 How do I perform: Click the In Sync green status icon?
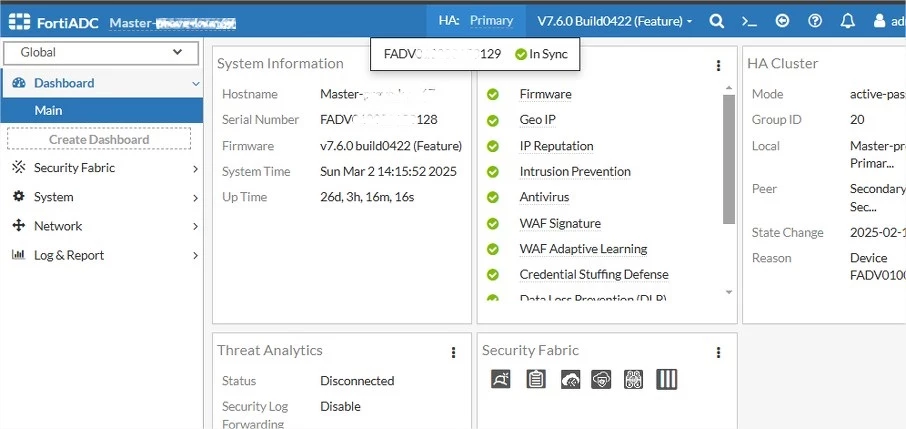click(521, 54)
